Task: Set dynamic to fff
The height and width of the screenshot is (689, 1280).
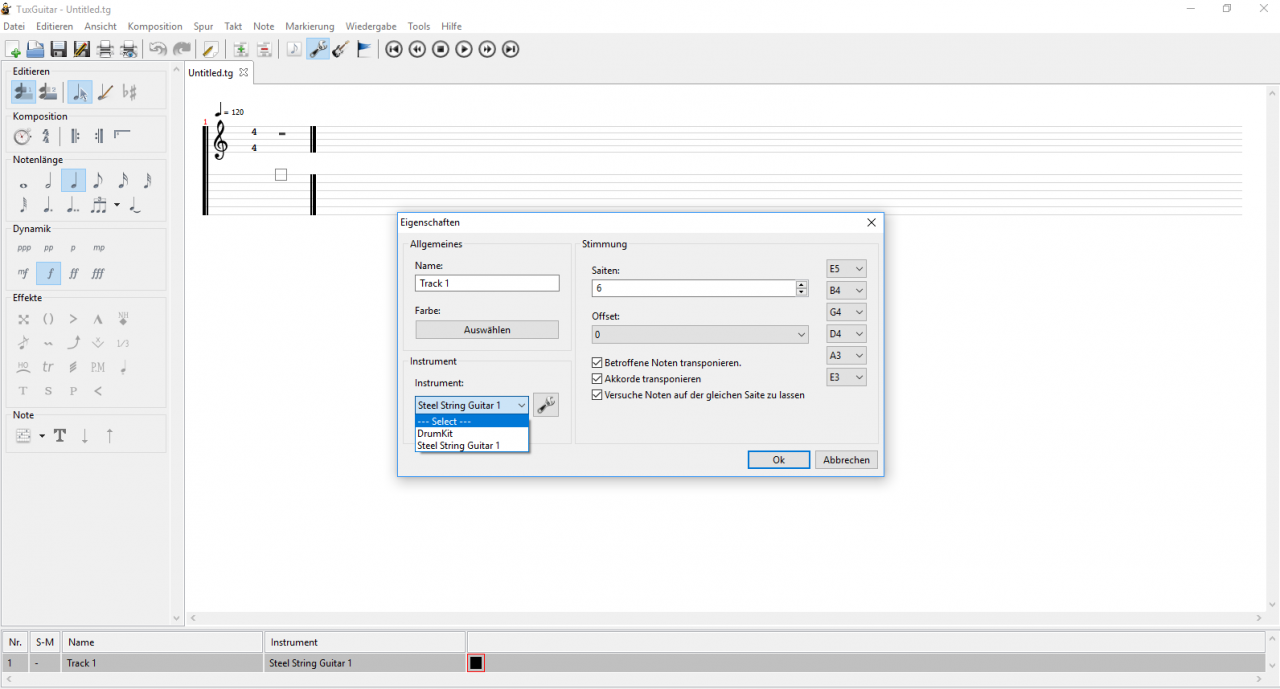Action: tap(98, 273)
